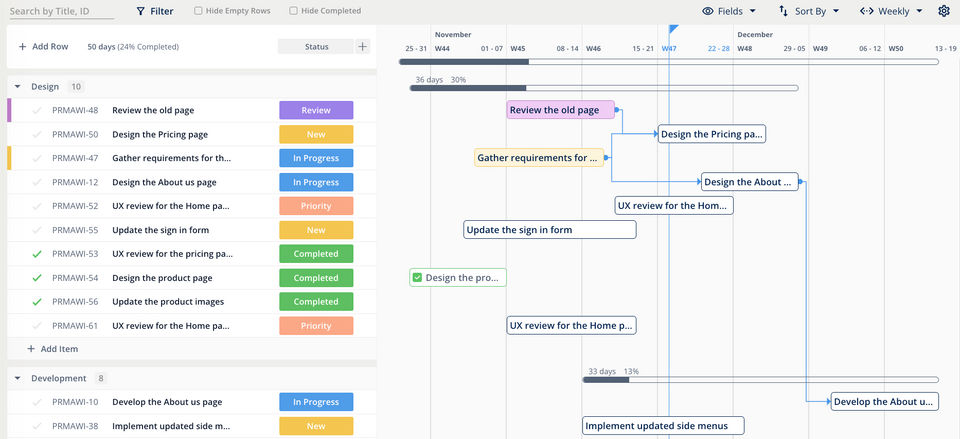
Task: Click the plus icon next to Add Item
Action: click(31, 349)
